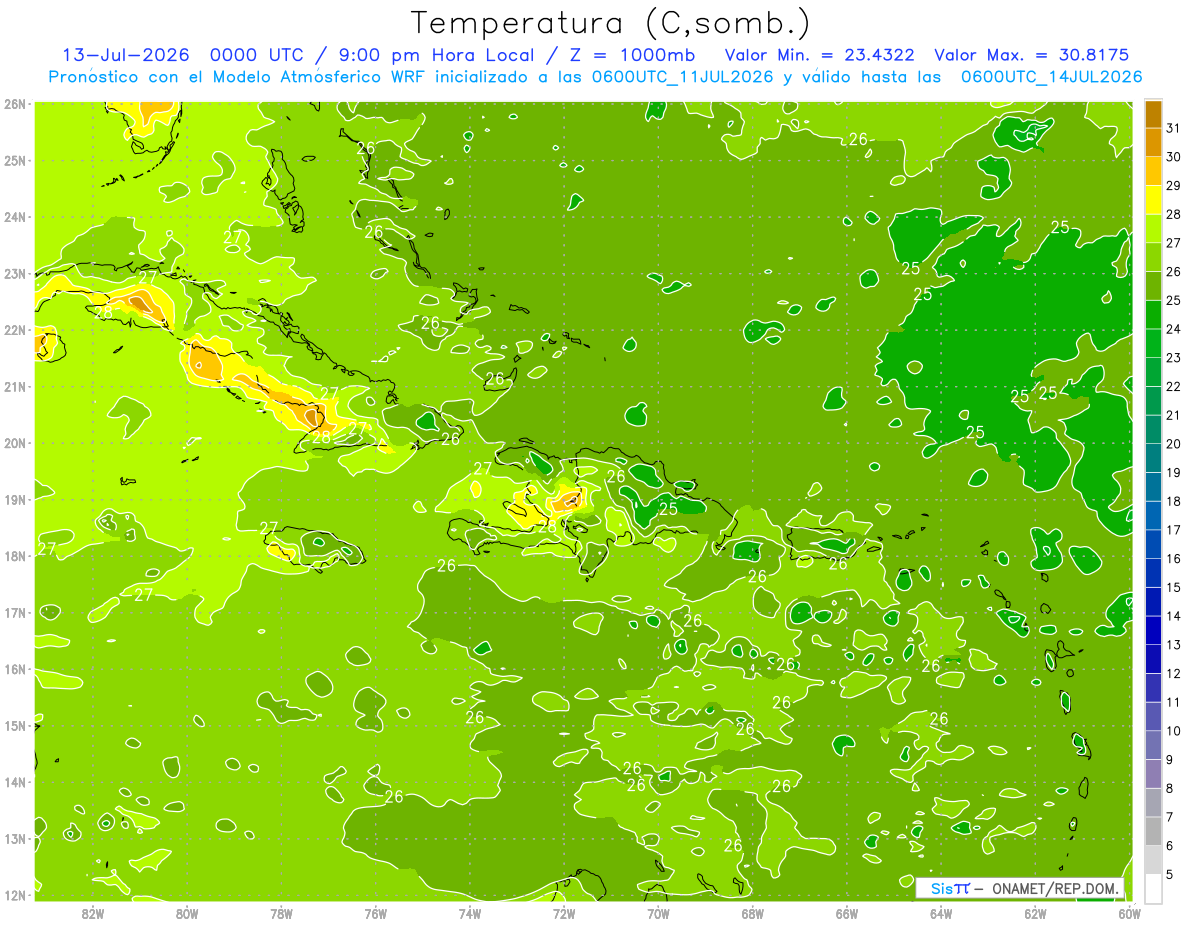
Task: Click the color scale label "30"
Action: pyautogui.click(x=1174, y=156)
